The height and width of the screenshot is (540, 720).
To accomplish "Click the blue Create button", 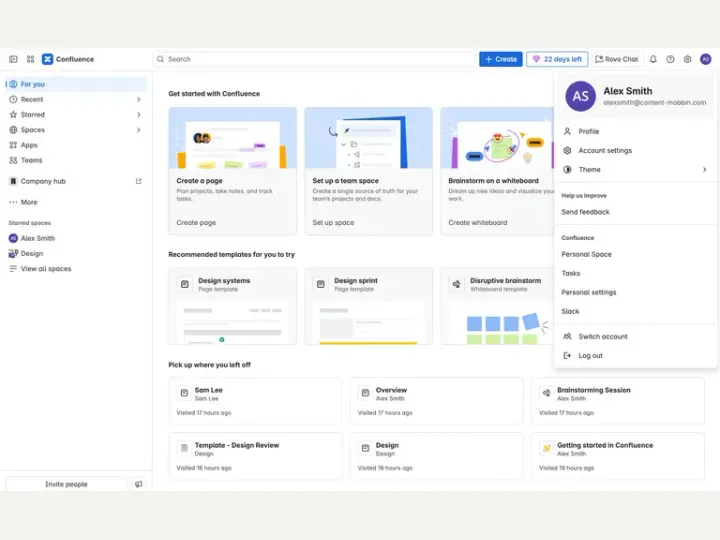I will click(x=501, y=59).
